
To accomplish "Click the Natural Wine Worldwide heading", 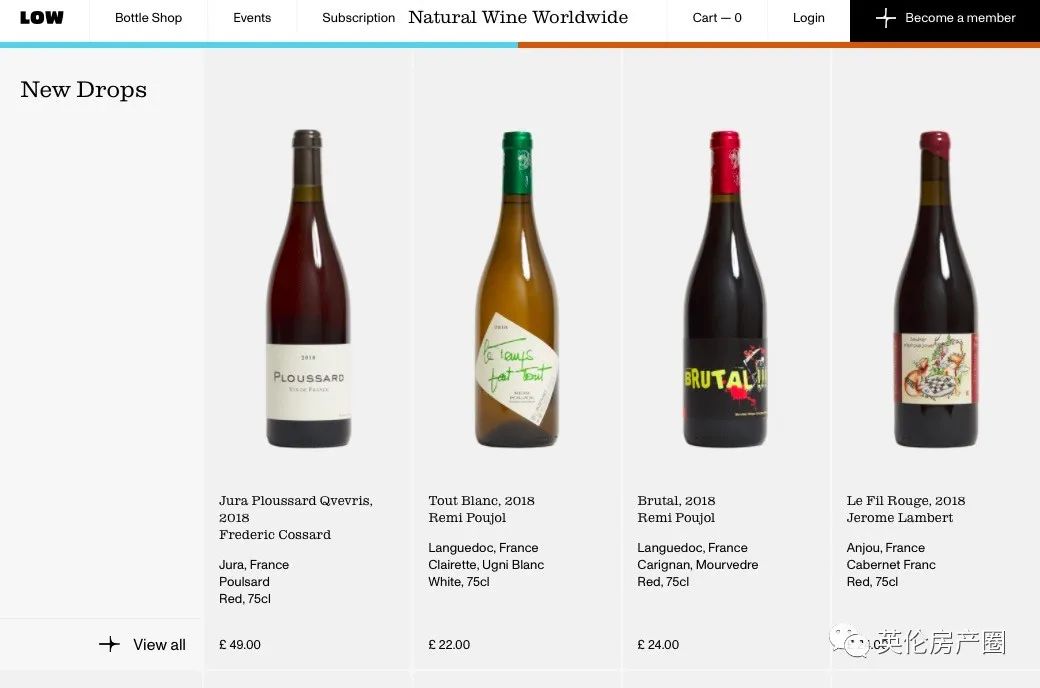I will click(518, 18).
